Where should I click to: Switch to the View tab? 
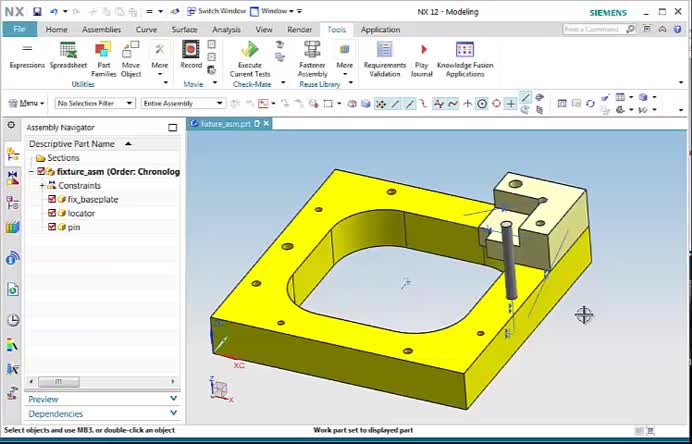coord(264,30)
